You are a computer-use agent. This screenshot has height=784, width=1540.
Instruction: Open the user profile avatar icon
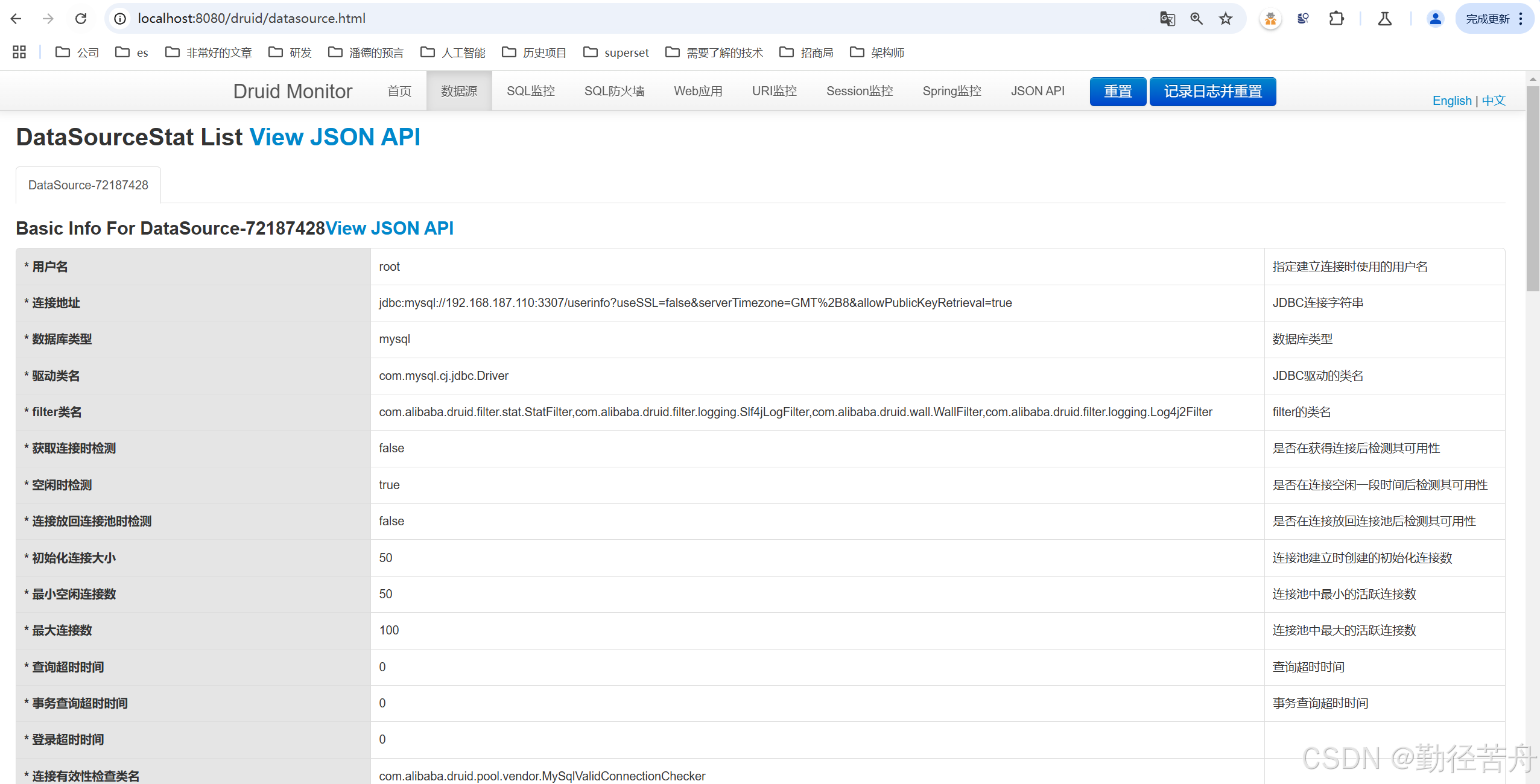coord(1435,19)
